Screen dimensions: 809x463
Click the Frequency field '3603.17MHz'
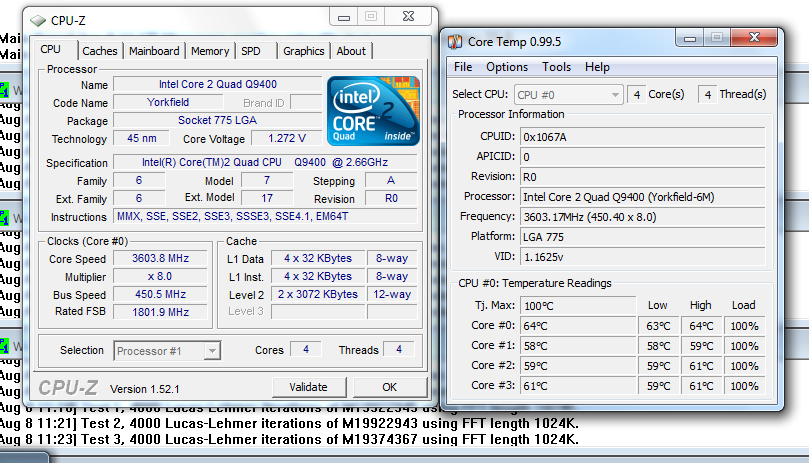click(642, 217)
